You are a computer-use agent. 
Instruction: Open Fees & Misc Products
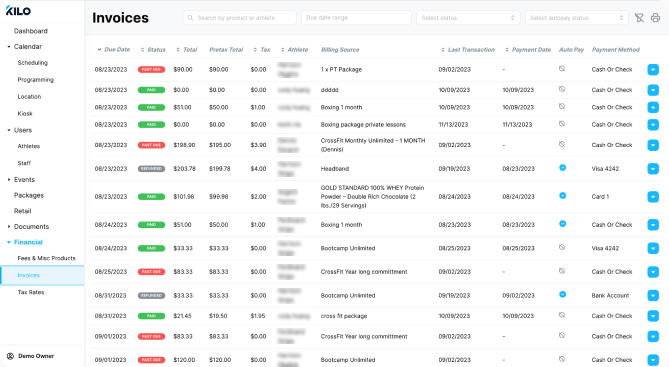pos(46,258)
